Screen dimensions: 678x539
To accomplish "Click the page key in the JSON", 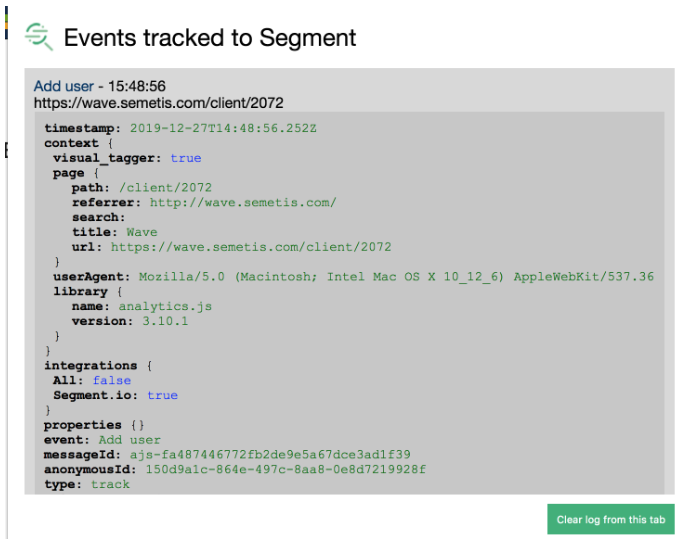I will coord(68,173).
